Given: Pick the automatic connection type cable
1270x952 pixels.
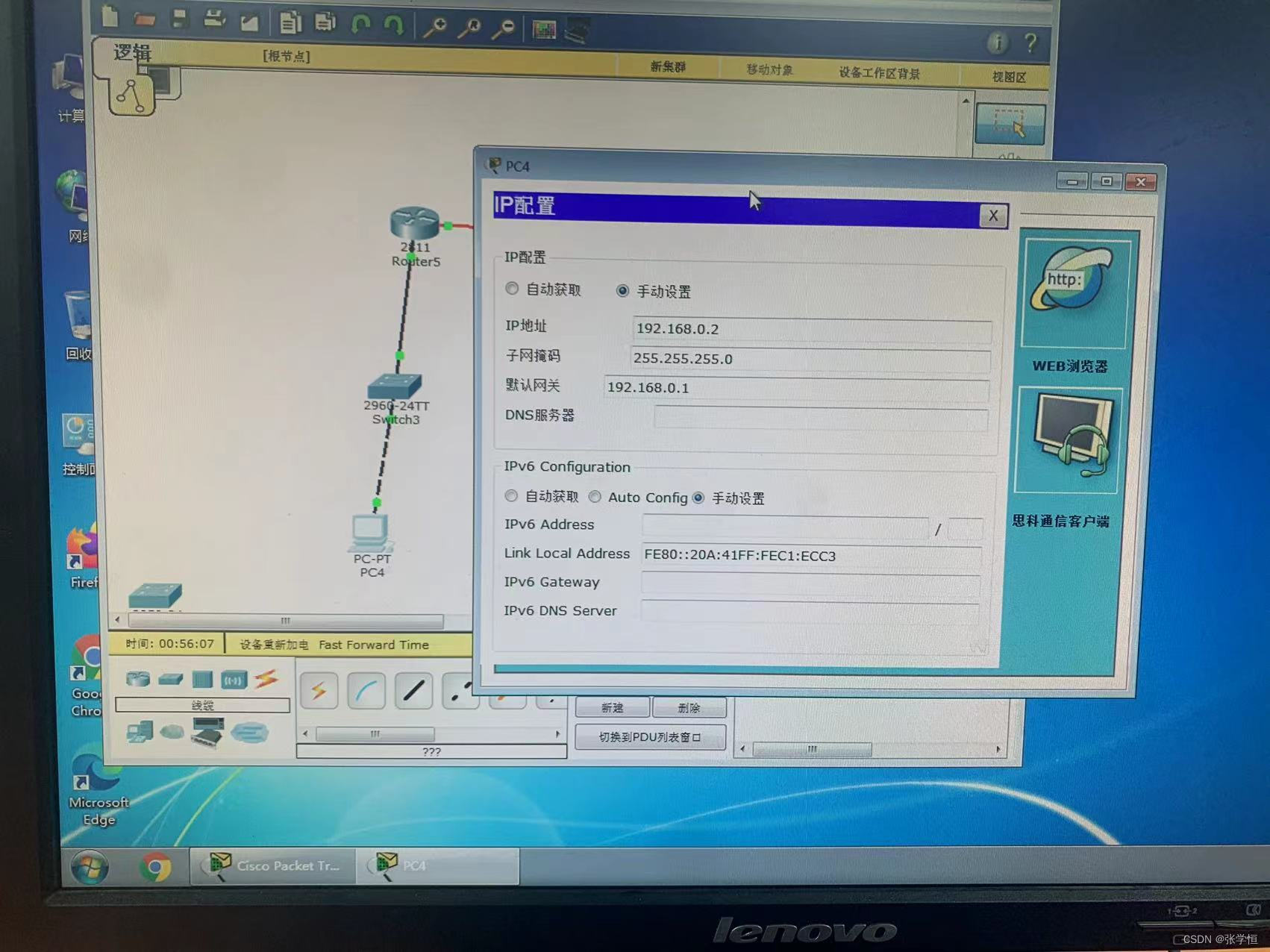Looking at the screenshot, I should click(x=319, y=691).
